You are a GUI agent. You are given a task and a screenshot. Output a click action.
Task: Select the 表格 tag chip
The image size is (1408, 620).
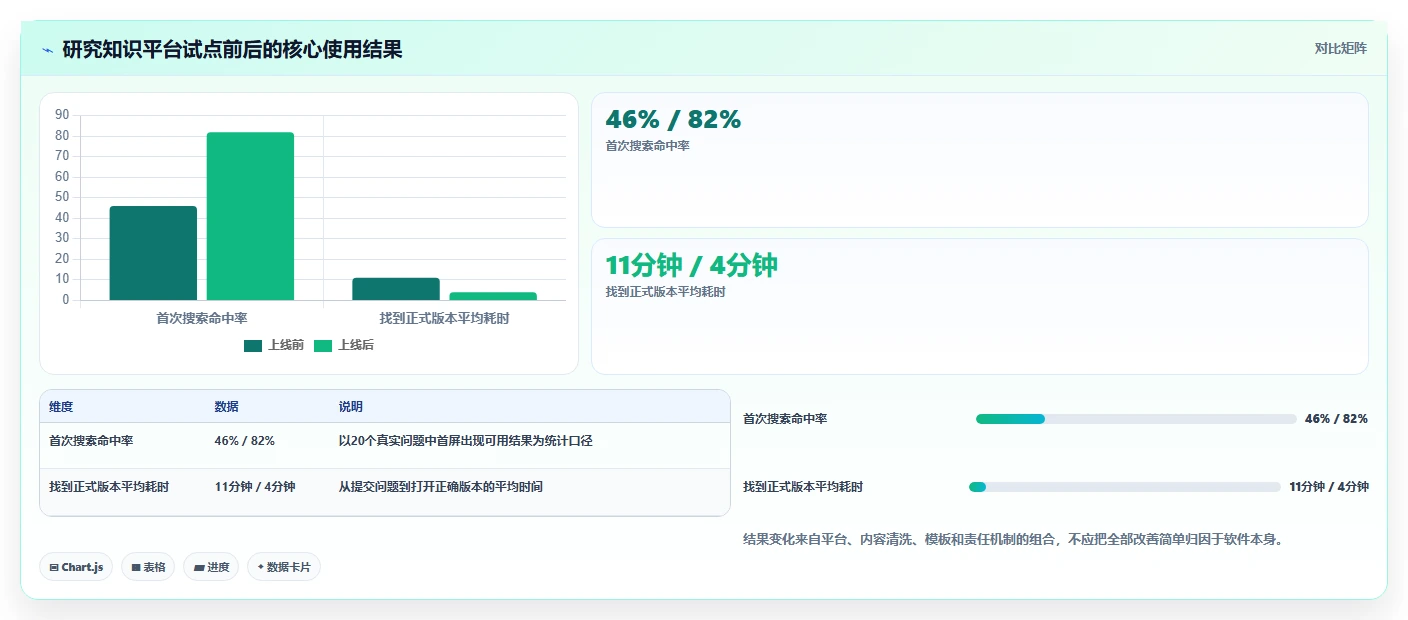(148, 567)
